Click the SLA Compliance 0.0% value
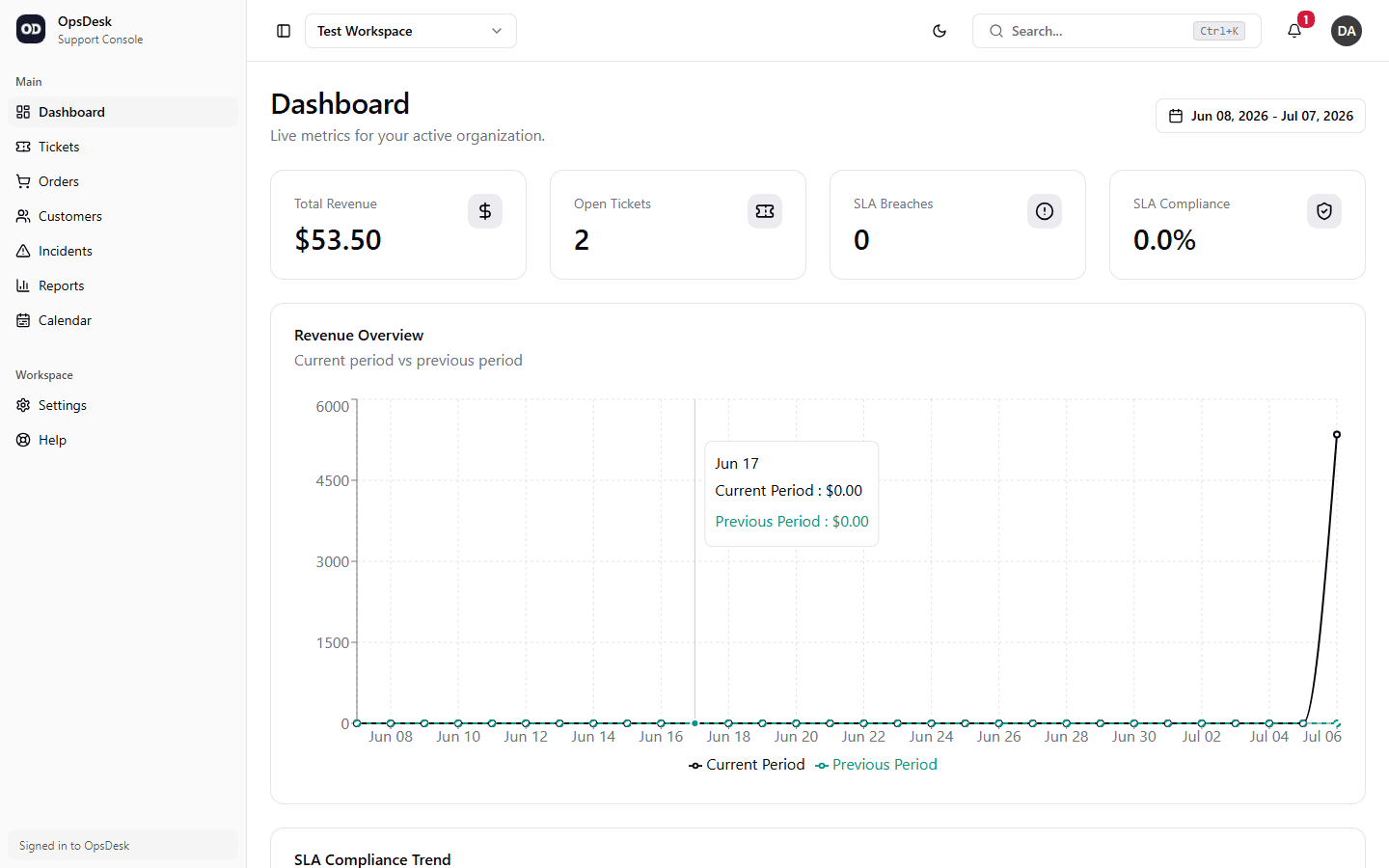1389x868 pixels. [1164, 240]
